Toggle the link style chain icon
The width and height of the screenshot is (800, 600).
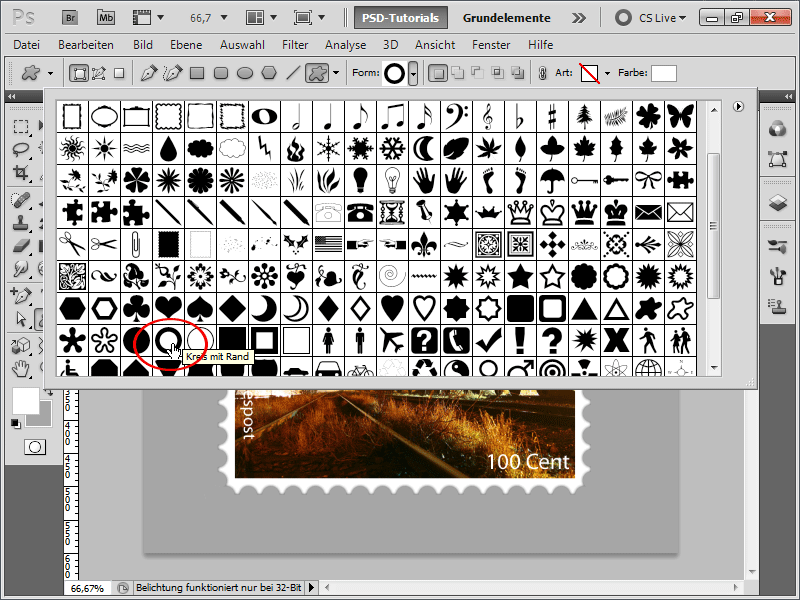[x=542, y=73]
